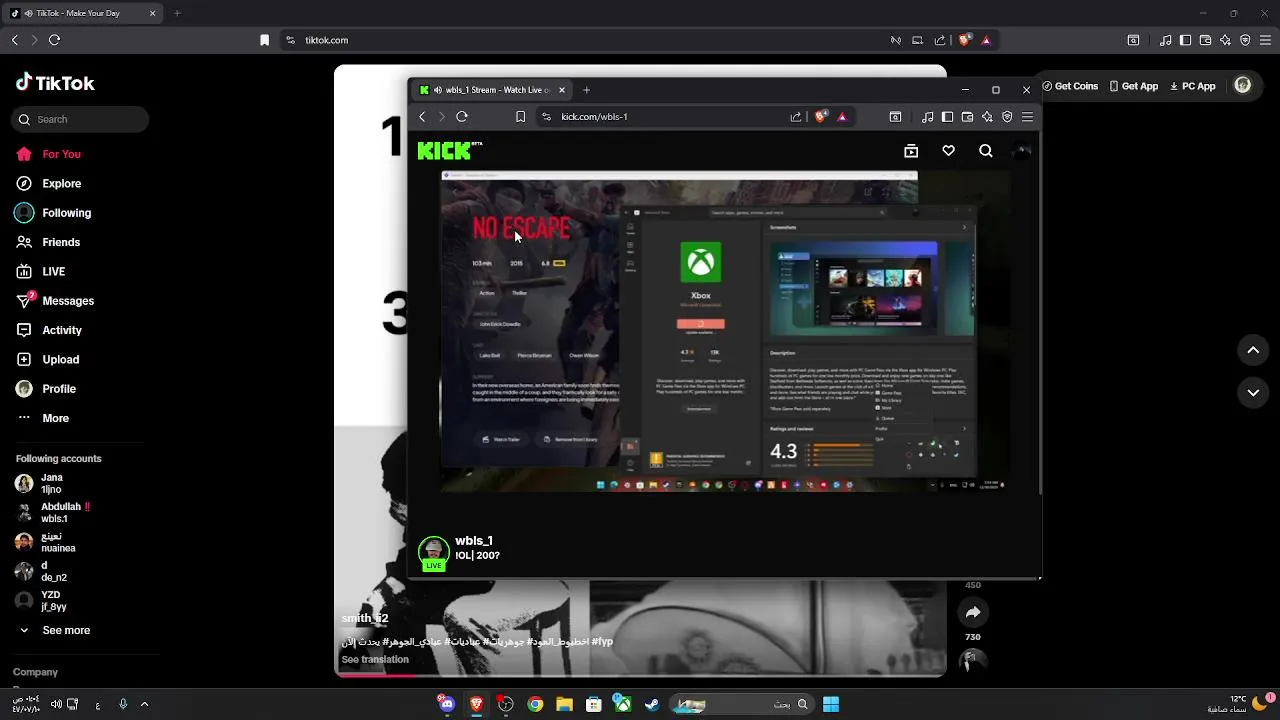Image resolution: width=1280 pixels, height=720 pixels.
Task: Open LIVE section in TikTok sidebar
Action: pos(41,272)
